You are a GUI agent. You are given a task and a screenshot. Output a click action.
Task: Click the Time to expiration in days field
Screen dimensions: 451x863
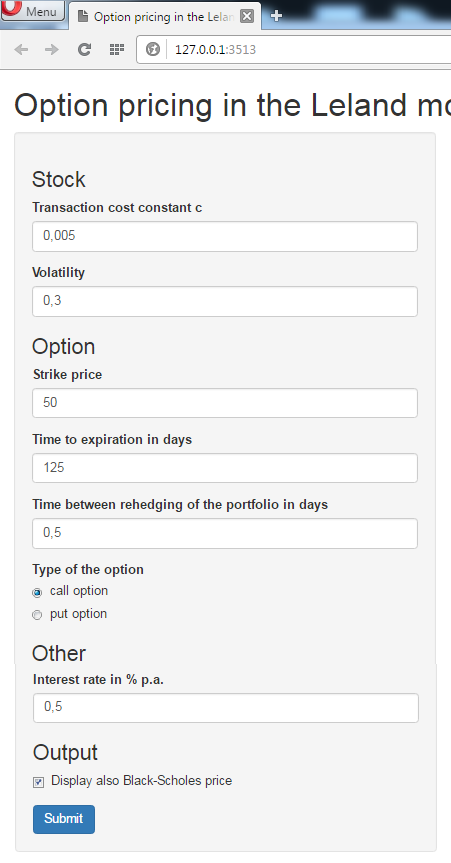pyautogui.click(x=225, y=468)
